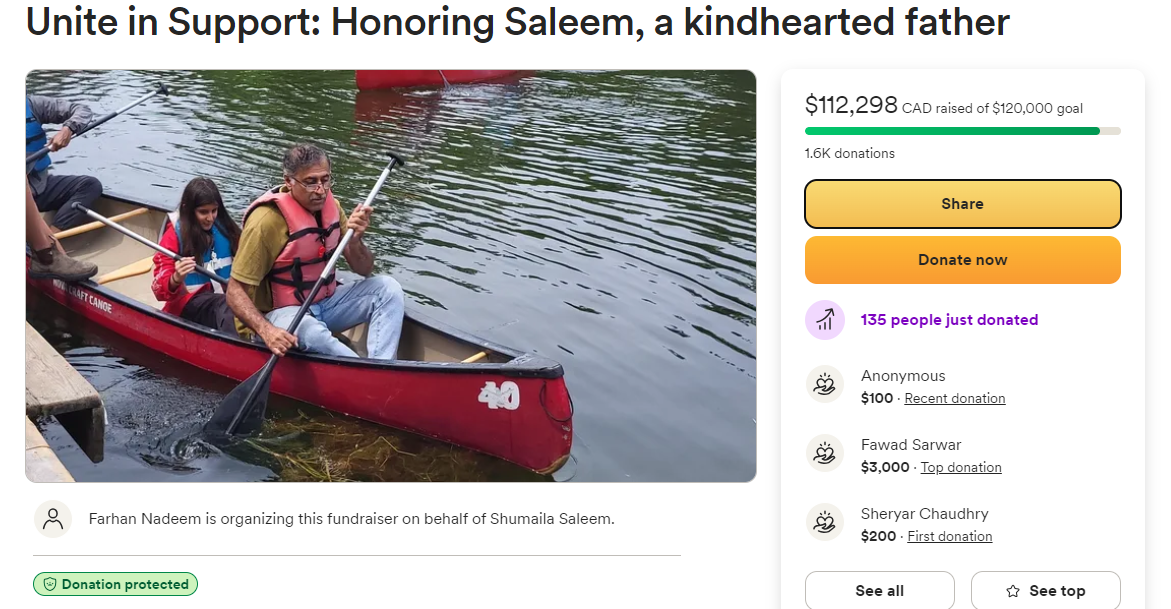Click the fundraiser title heading

tap(517, 22)
